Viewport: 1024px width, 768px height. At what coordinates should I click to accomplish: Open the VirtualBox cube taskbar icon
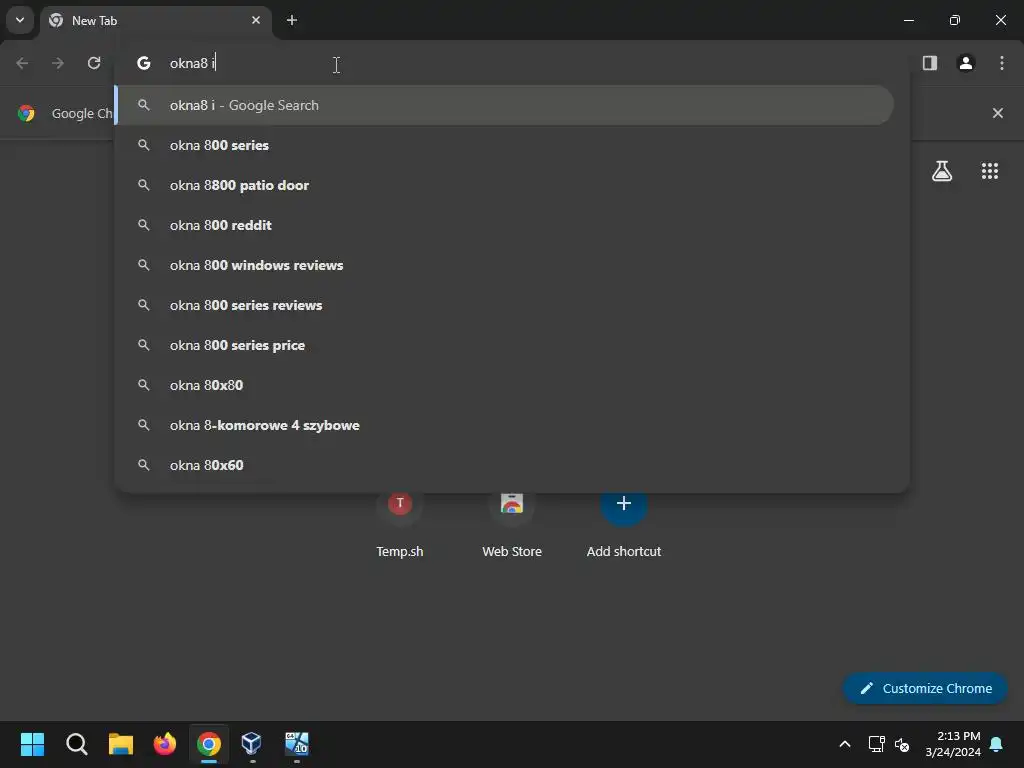pyautogui.click(x=251, y=744)
